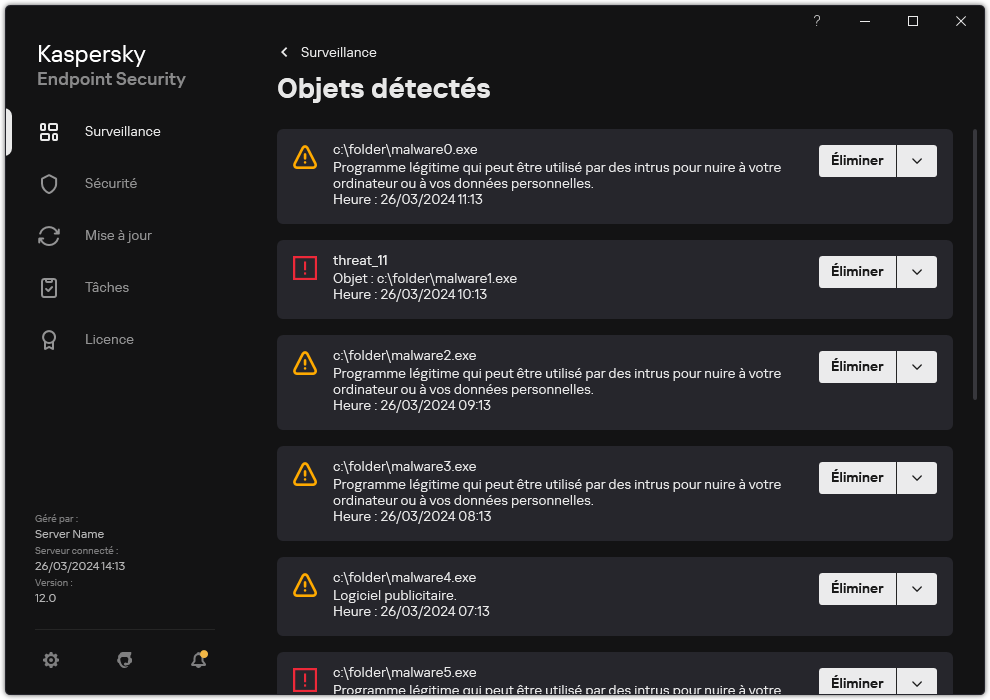Click the warning triangle for malware4.exe
Image resolution: width=990 pixels, height=700 pixels.
coord(304,585)
